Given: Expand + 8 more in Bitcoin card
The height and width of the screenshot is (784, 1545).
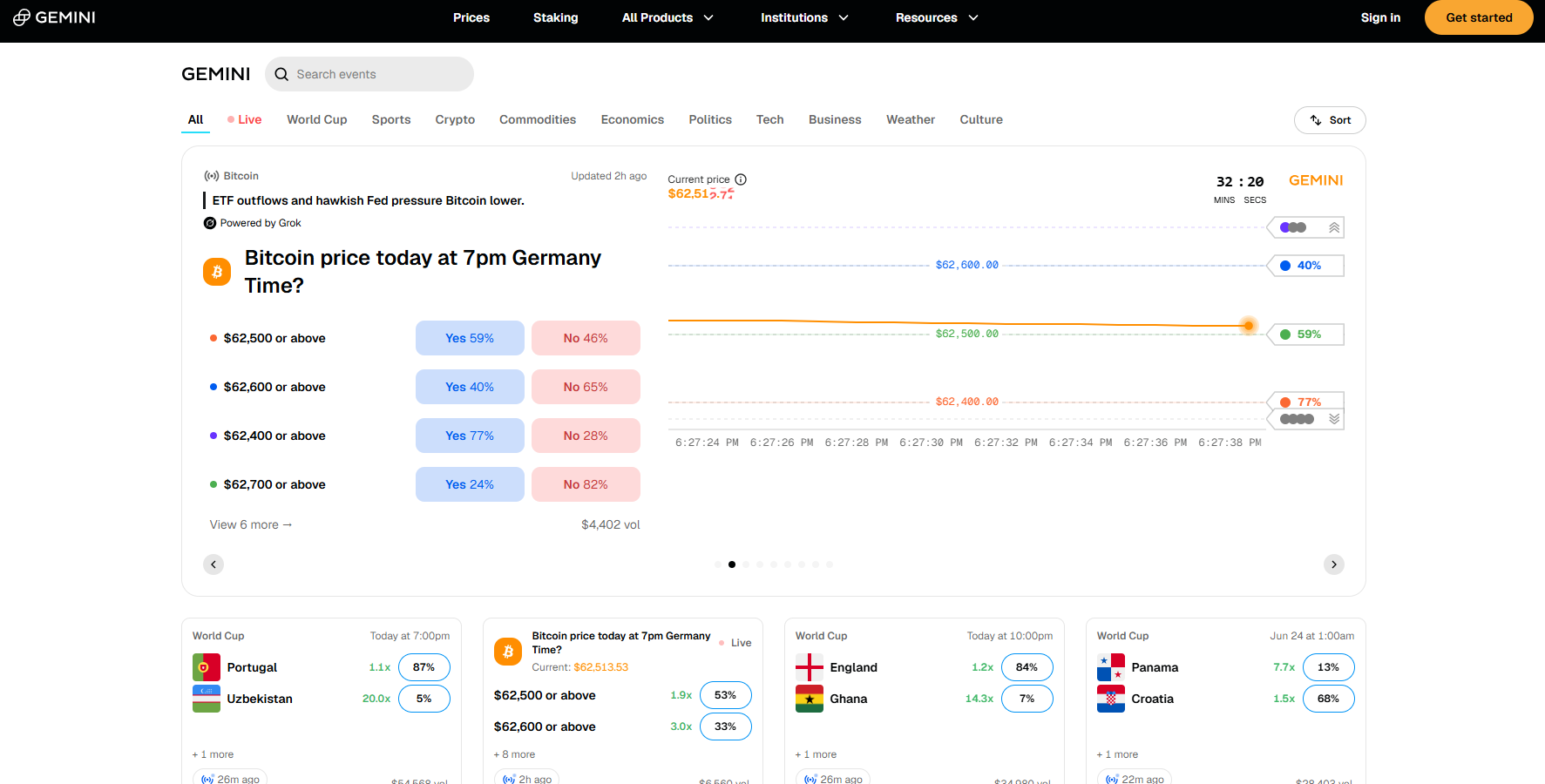Looking at the screenshot, I should click(514, 754).
